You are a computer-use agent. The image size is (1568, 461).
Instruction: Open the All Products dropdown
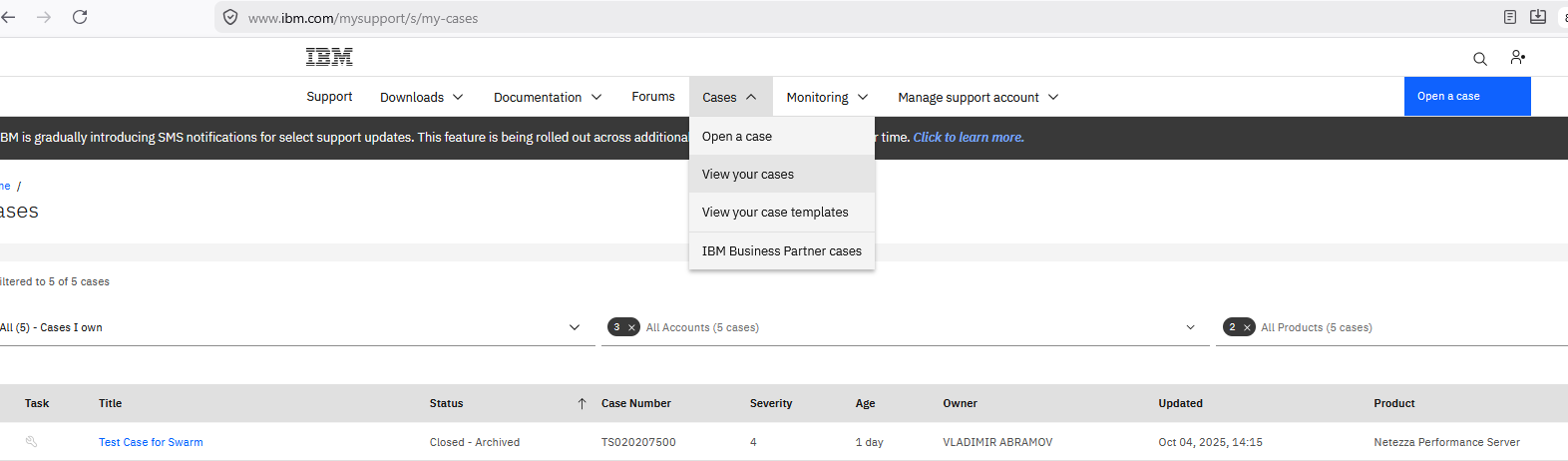(x=1393, y=327)
